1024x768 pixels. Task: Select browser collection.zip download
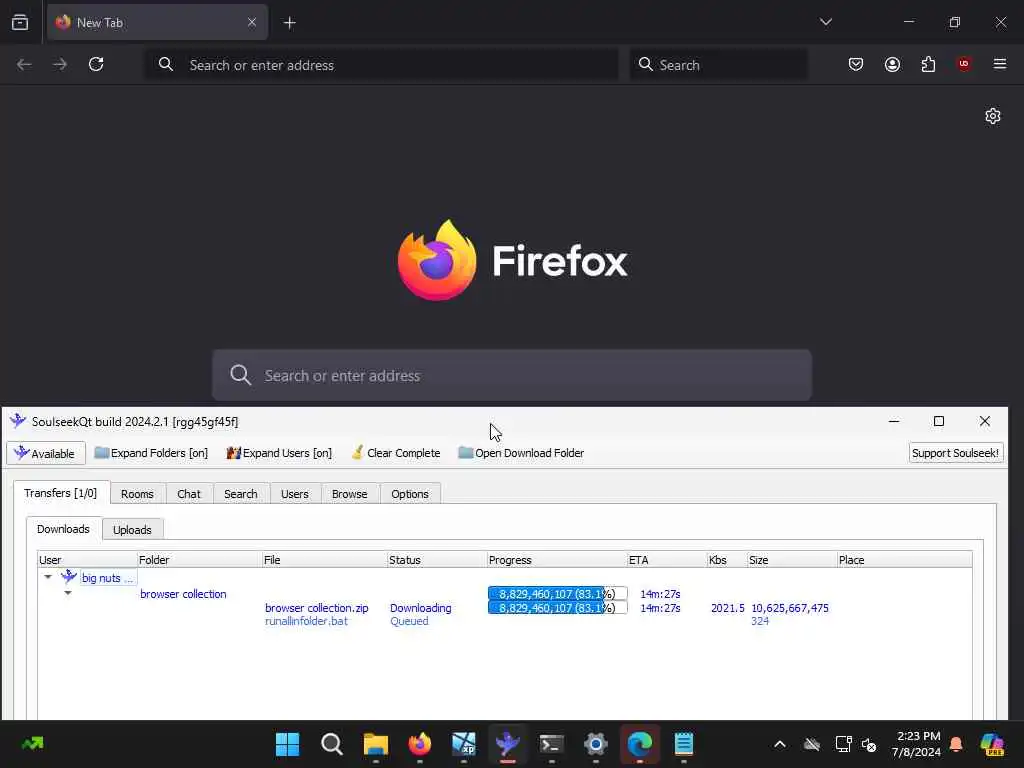317,608
